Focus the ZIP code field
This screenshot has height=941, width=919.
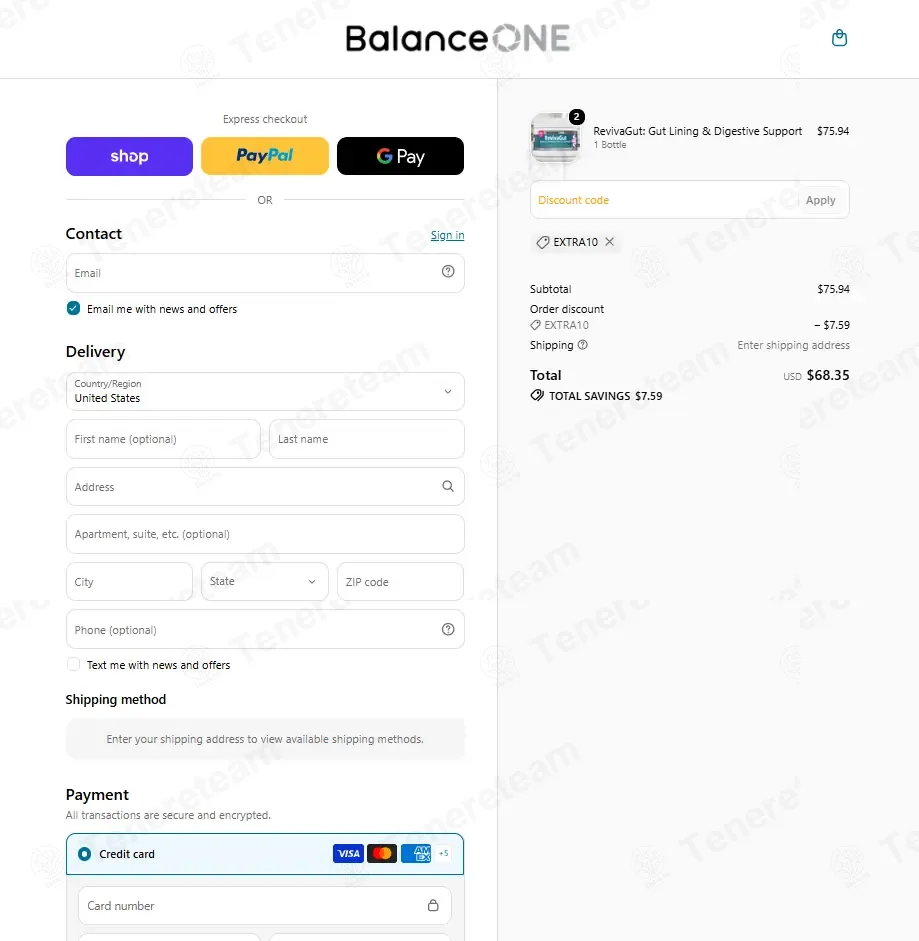pyautogui.click(x=400, y=582)
